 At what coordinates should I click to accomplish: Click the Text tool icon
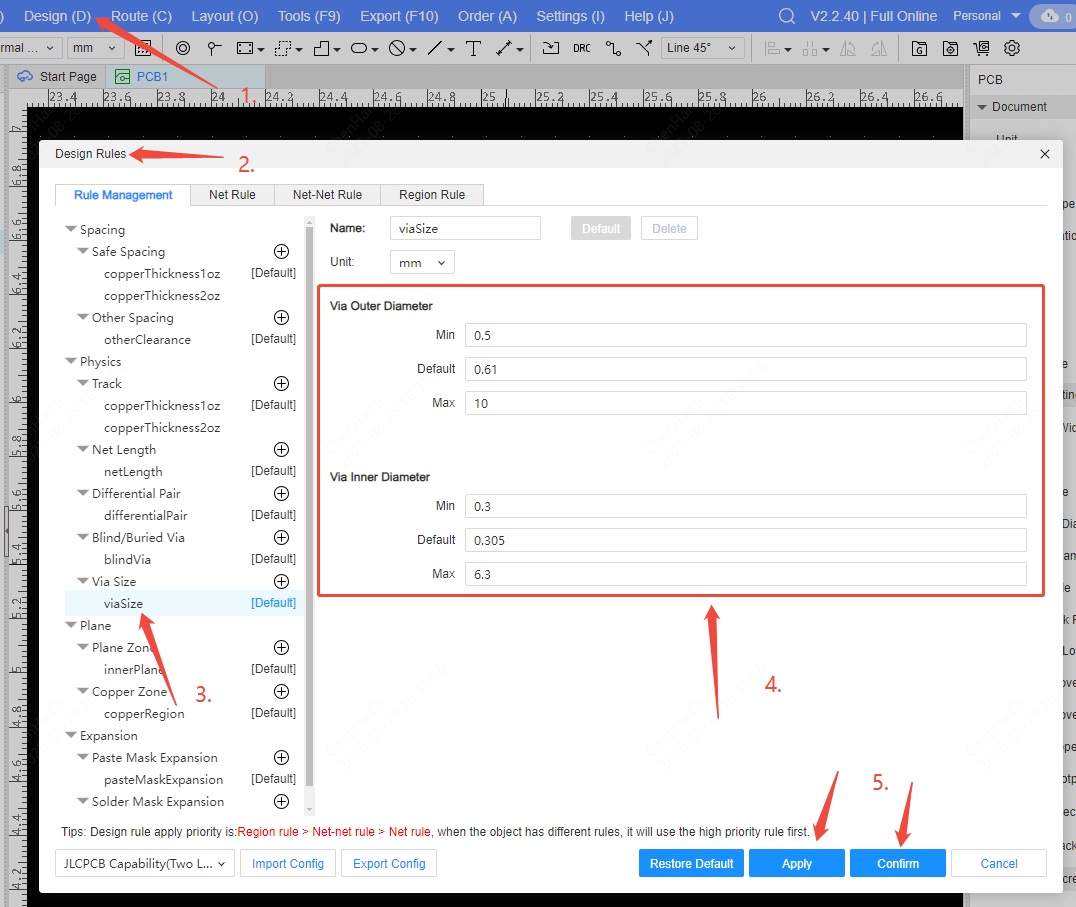click(474, 48)
